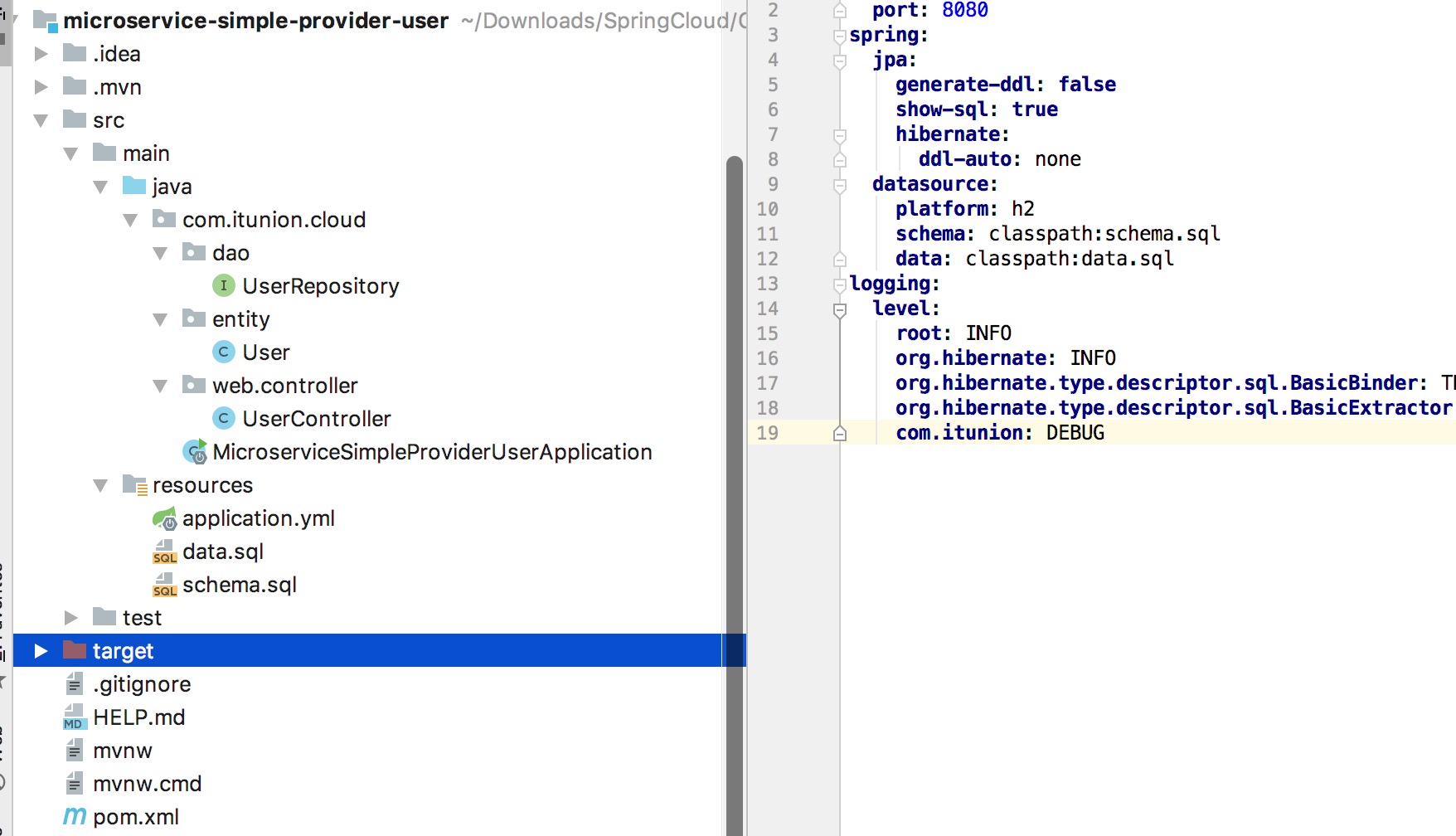
Task: Click the data.sql file icon
Action: pyautogui.click(x=165, y=552)
